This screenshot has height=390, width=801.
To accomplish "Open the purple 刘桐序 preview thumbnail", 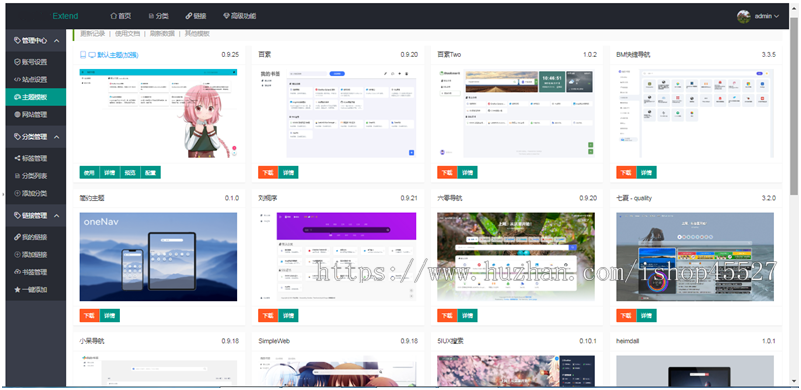I will (x=337, y=257).
